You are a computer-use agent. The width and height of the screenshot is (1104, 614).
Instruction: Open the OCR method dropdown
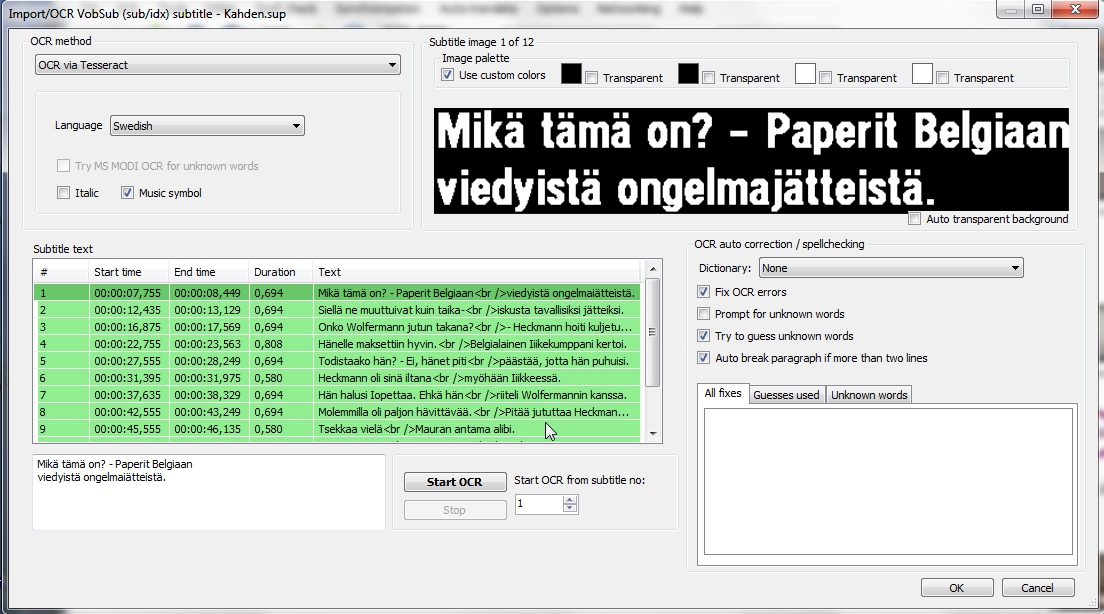(x=218, y=65)
